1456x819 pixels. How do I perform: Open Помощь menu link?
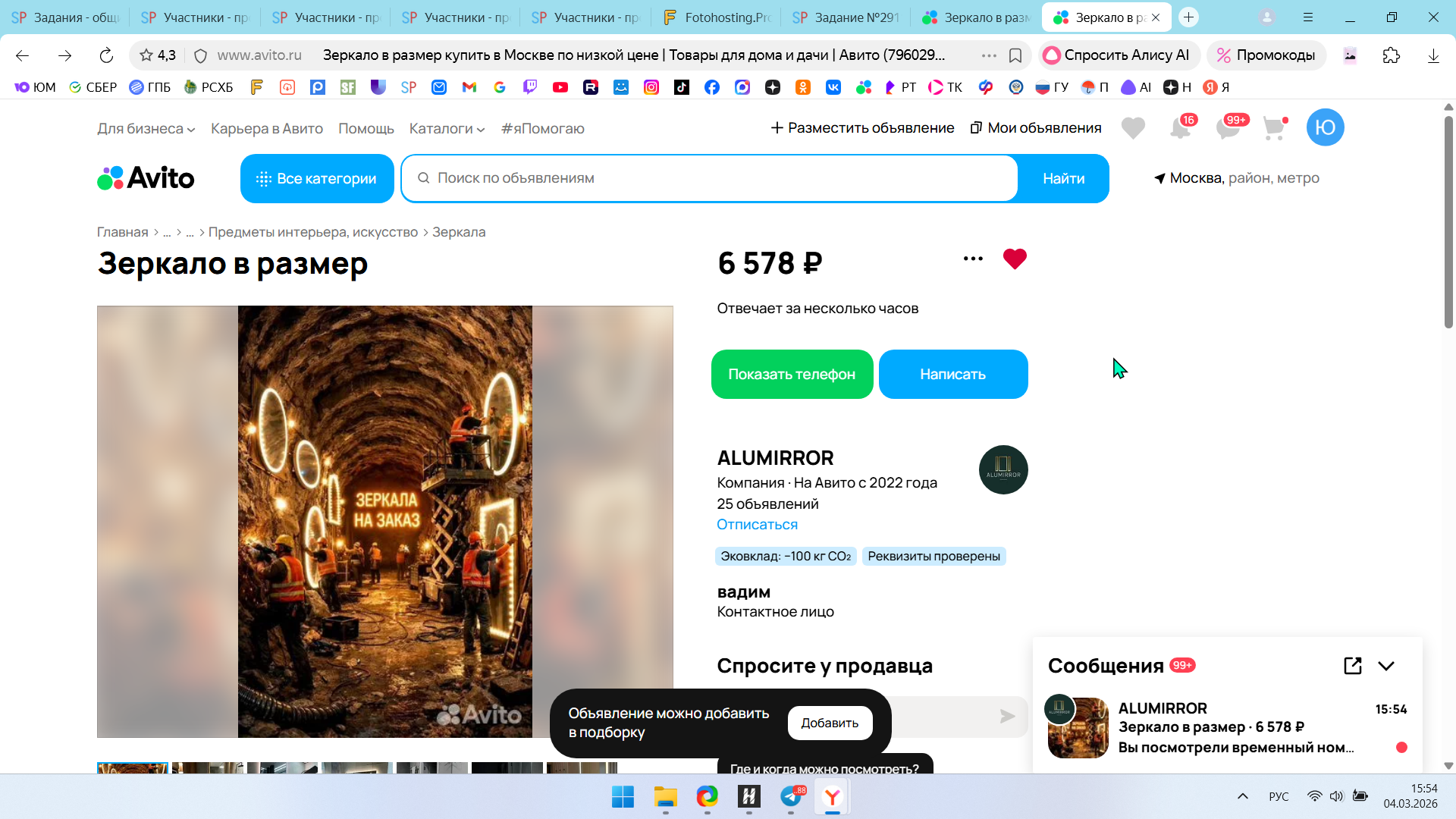click(x=366, y=128)
